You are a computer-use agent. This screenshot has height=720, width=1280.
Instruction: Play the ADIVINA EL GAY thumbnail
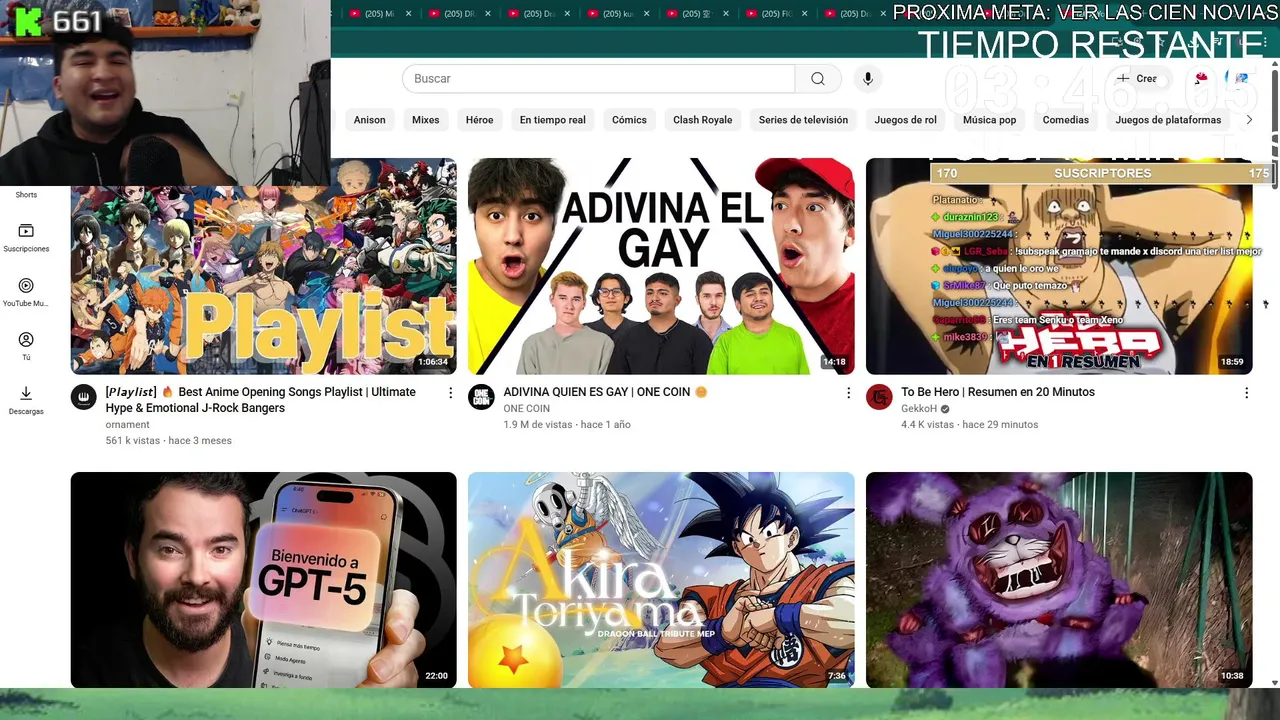click(x=661, y=266)
